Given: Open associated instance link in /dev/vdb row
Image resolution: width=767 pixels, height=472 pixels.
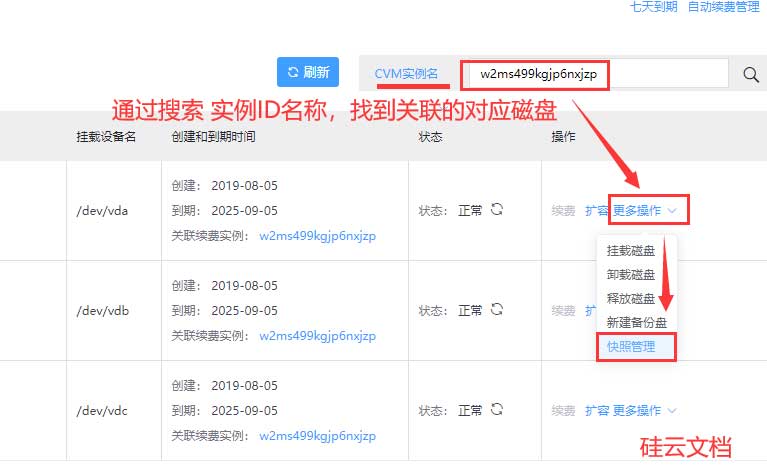Looking at the screenshot, I should 317,336.
